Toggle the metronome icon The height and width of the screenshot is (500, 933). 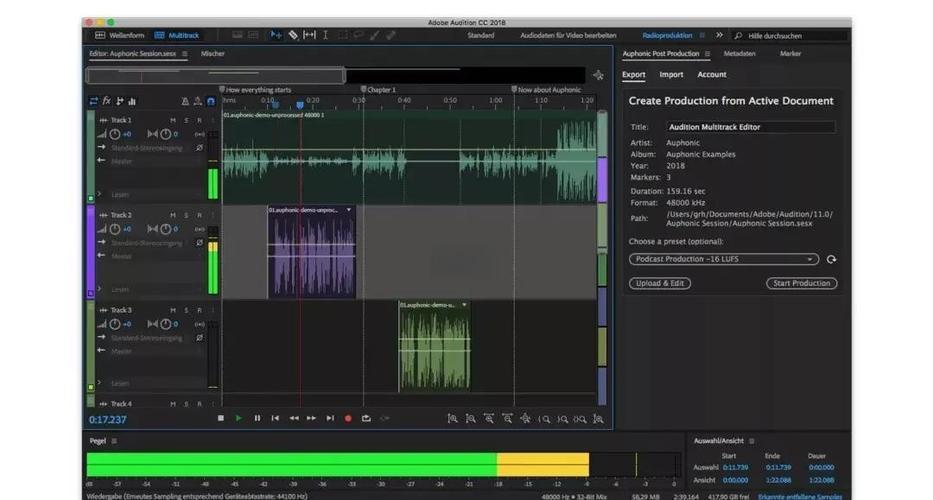(x=185, y=102)
